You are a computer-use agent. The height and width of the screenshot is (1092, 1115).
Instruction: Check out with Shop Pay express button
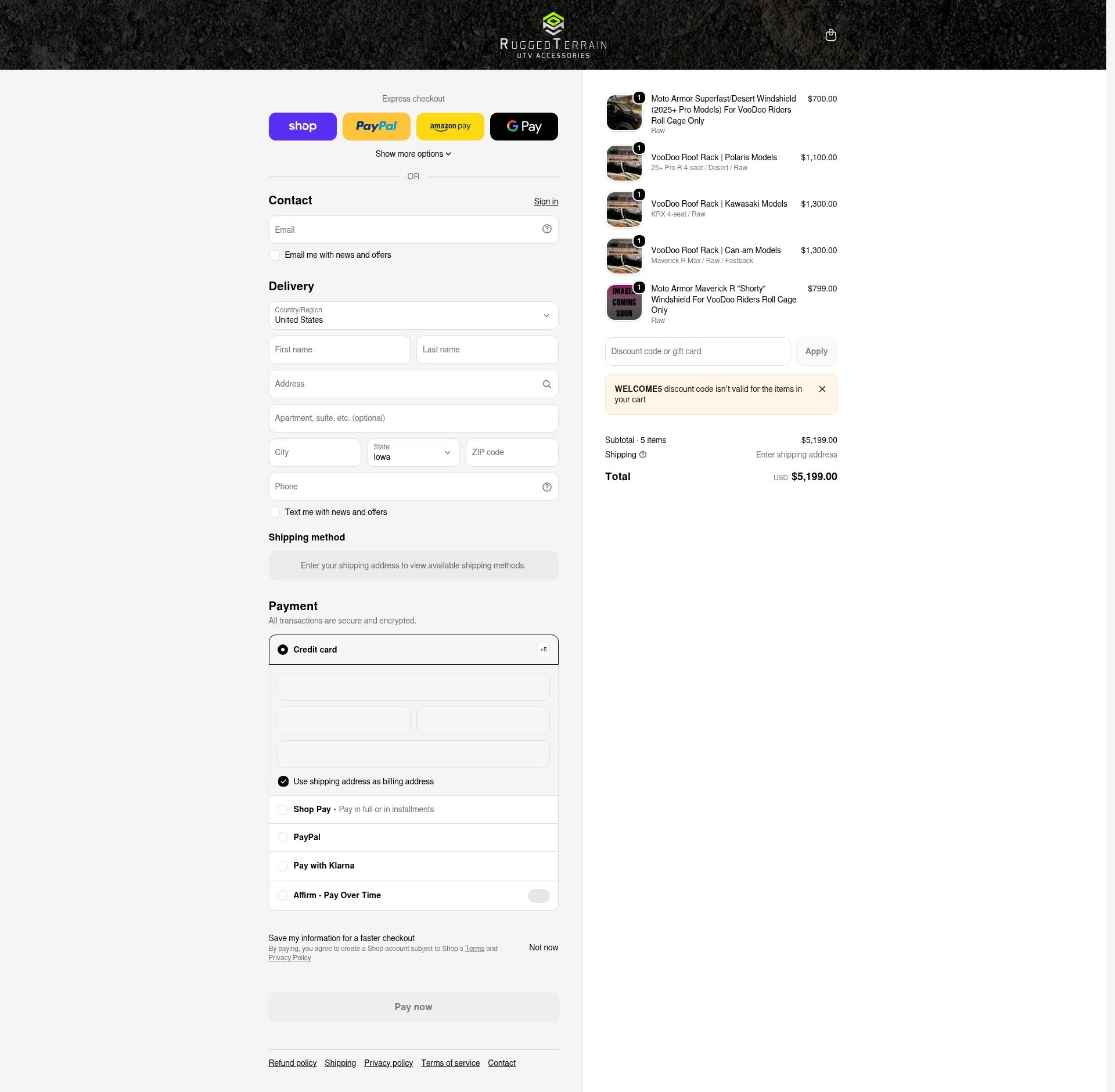point(303,127)
